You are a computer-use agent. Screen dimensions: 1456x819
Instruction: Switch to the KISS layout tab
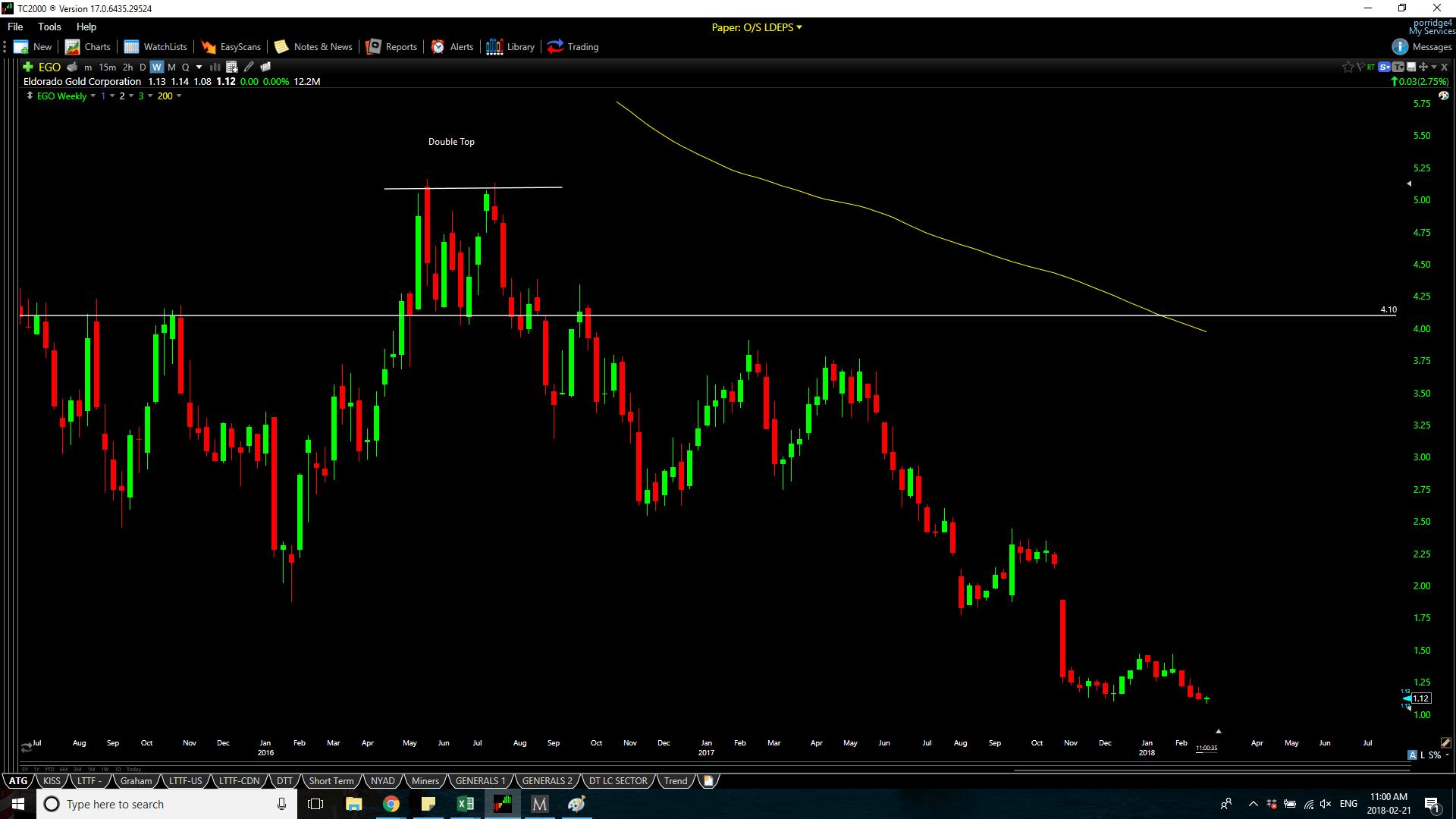click(52, 780)
